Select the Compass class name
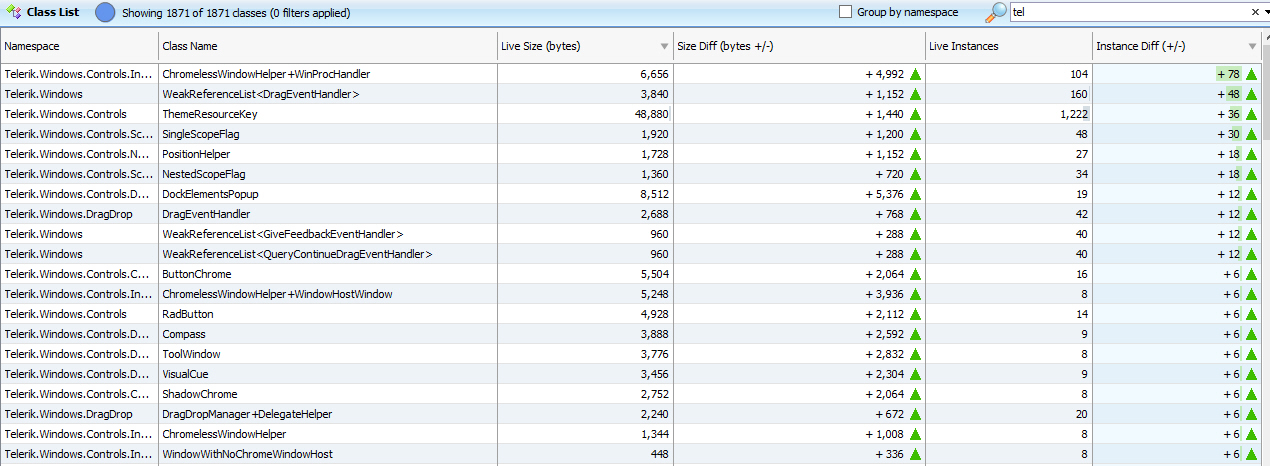This screenshot has width=1270, height=466. (184, 334)
